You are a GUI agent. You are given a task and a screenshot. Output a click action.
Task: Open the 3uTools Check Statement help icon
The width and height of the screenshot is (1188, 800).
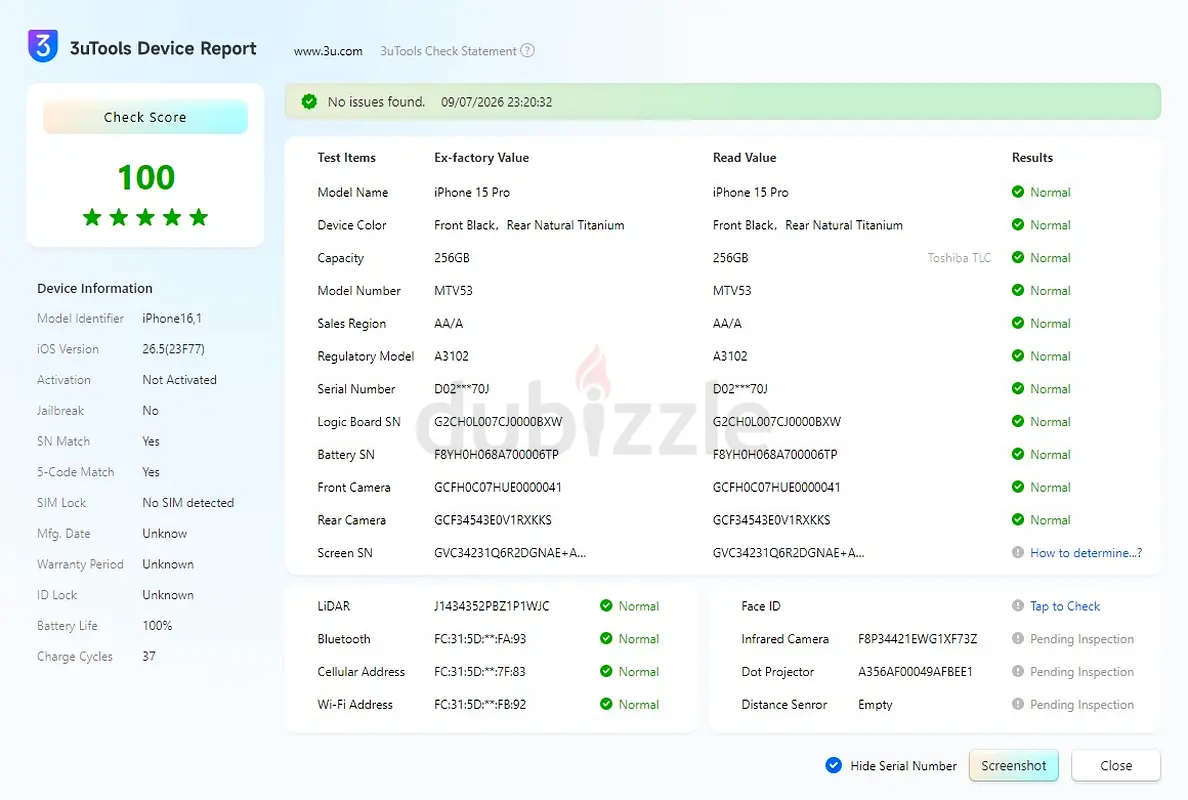tap(528, 51)
